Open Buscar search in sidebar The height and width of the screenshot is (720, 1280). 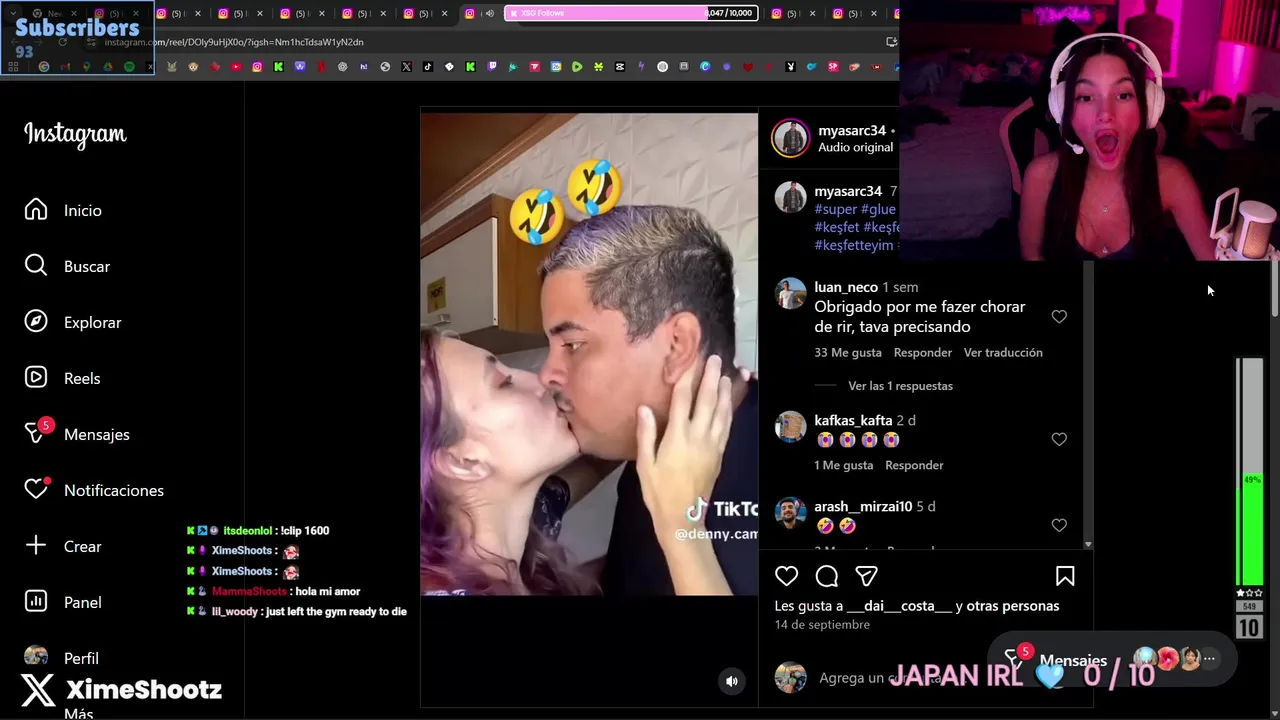(x=68, y=266)
